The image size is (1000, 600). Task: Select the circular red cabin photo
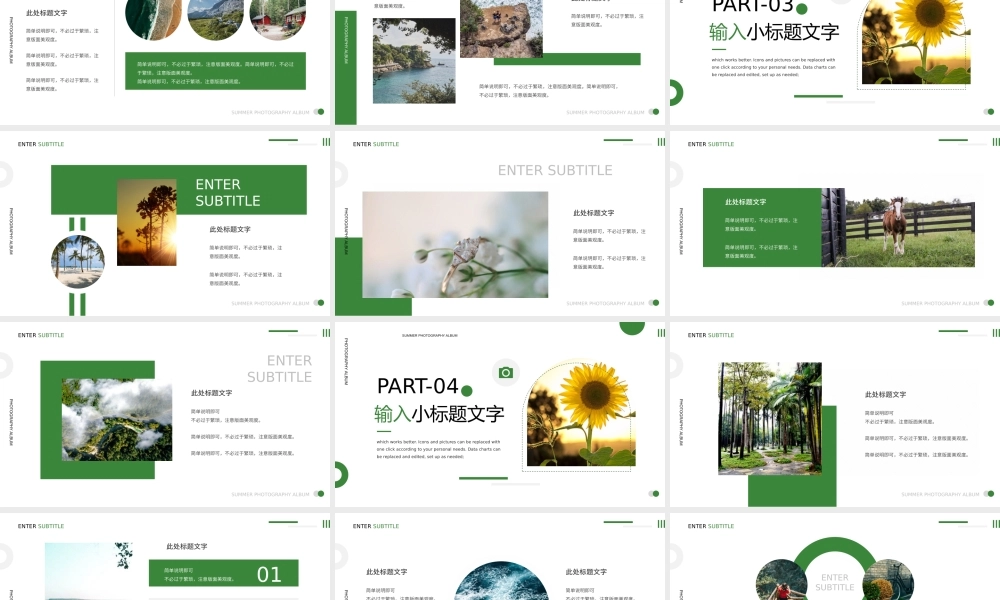tap(277, 19)
